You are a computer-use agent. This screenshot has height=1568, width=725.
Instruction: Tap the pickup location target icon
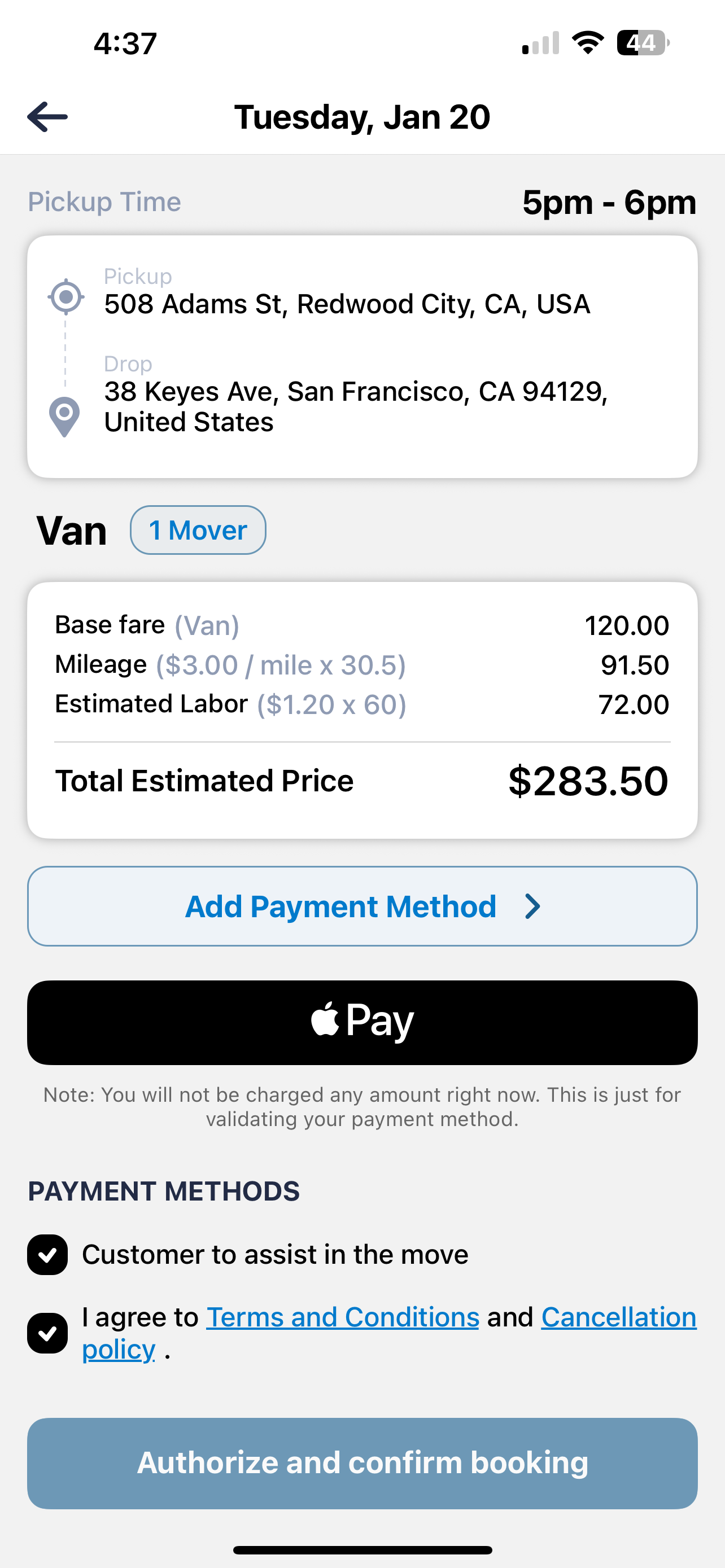65,297
